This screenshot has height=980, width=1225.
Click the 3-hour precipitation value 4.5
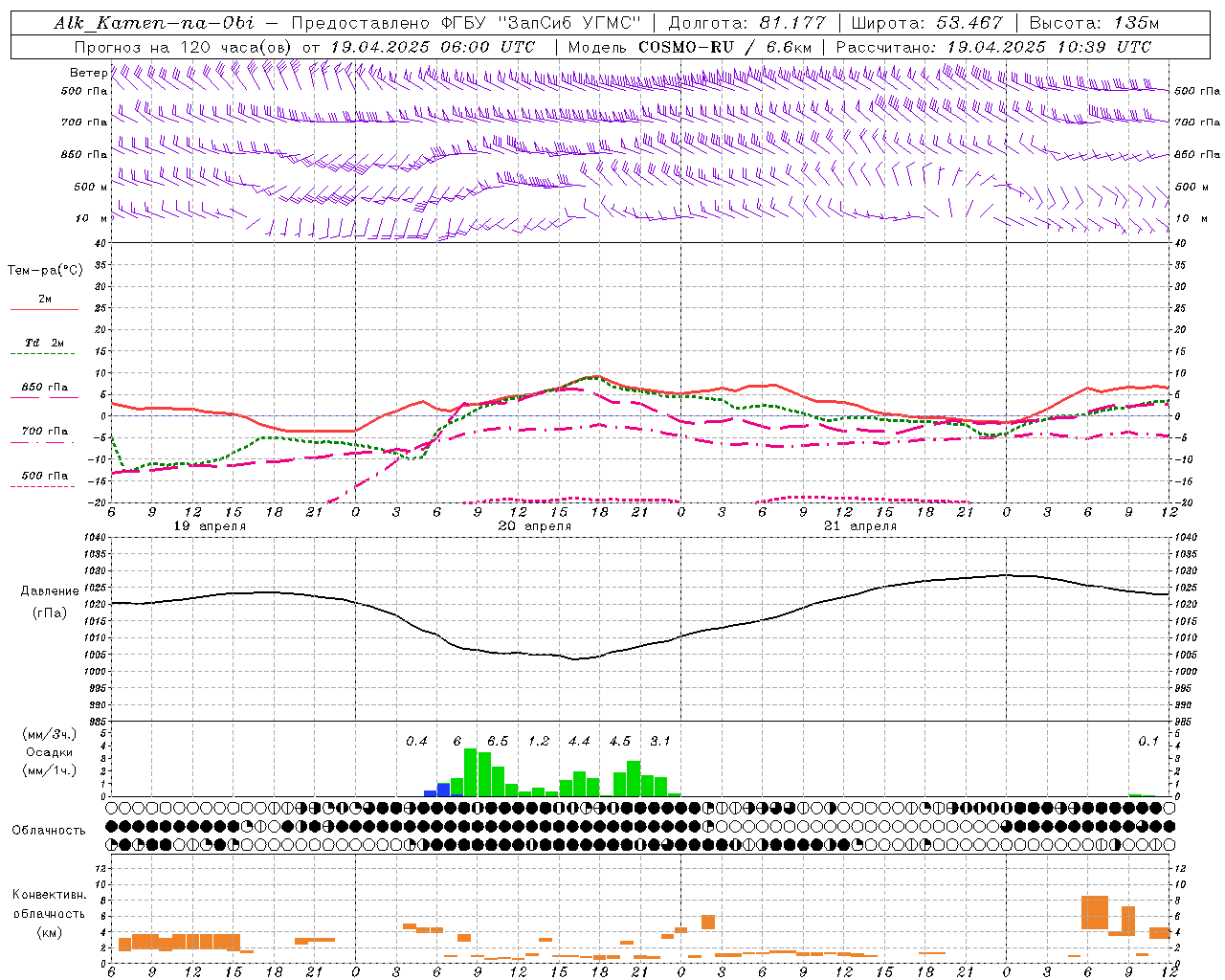tap(620, 741)
